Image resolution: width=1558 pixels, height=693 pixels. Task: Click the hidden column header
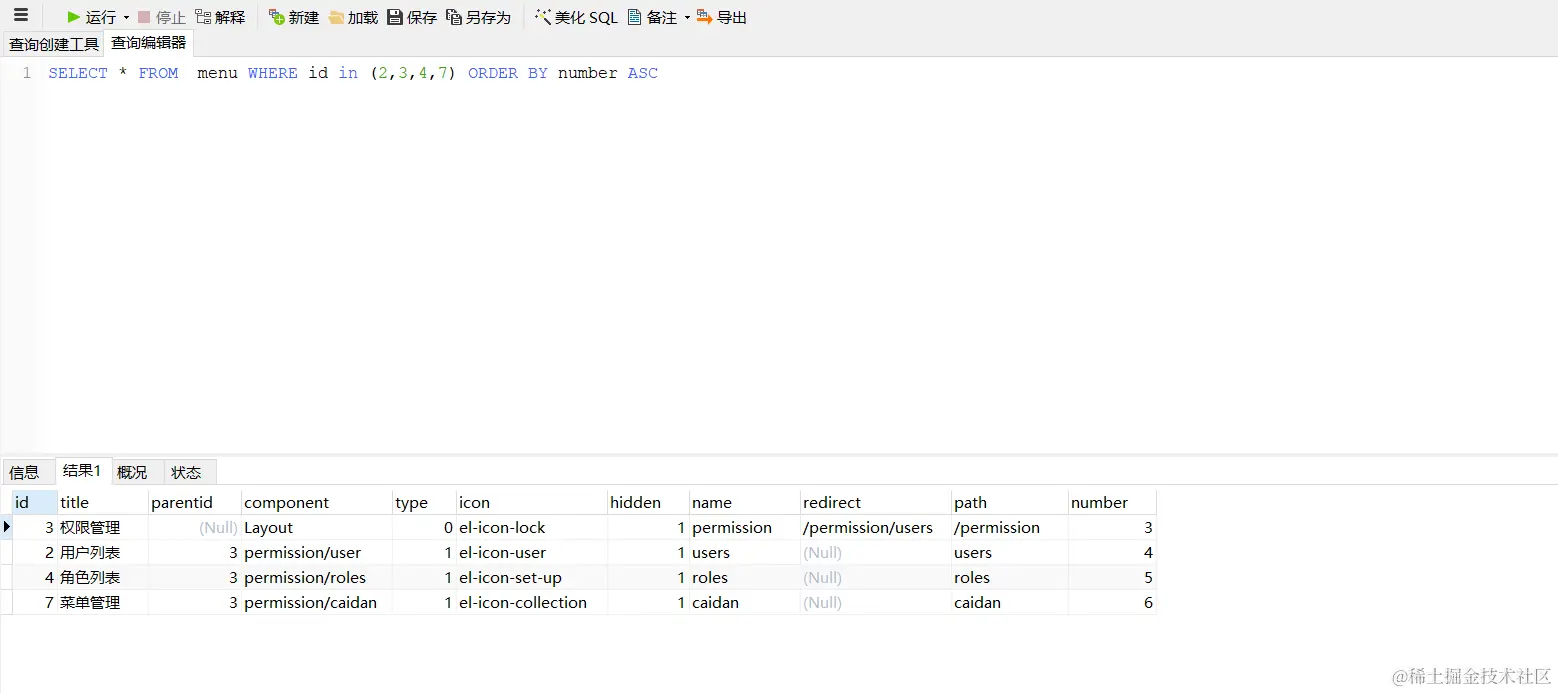coord(648,503)
